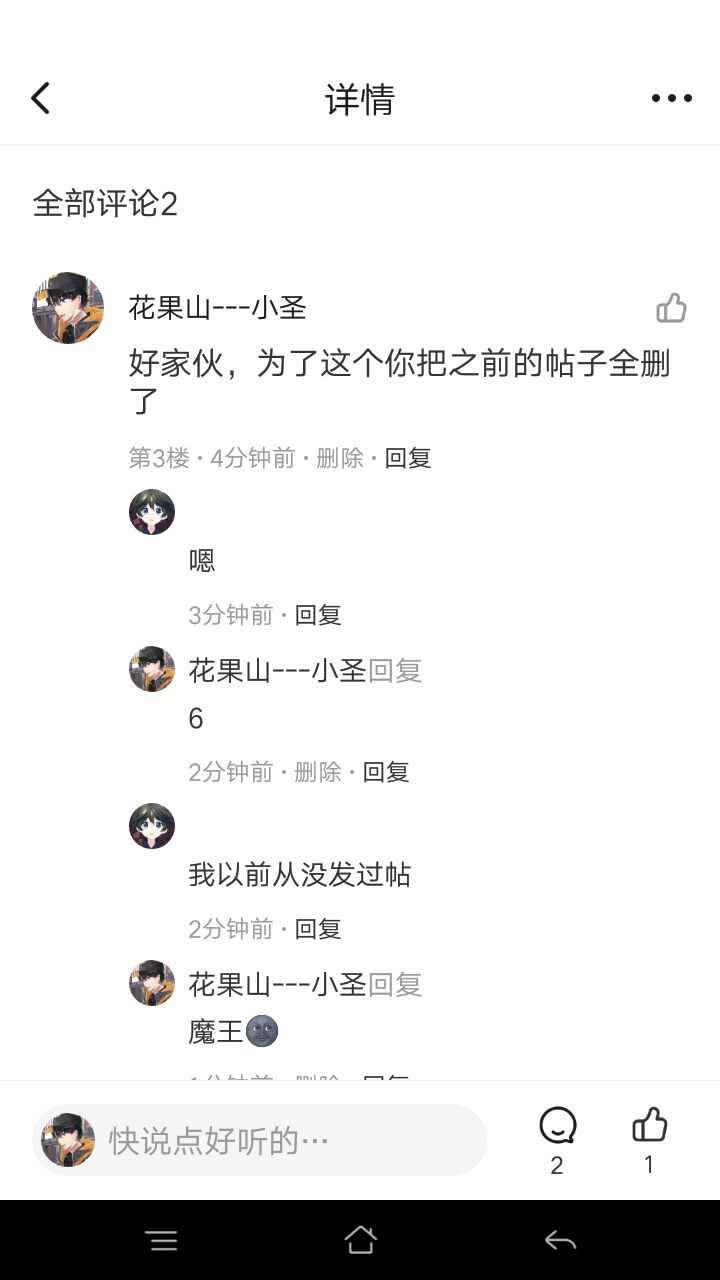Reply to the comment 我以前从没发过帖
This screenshot has height=1280, width=720.
pos(318,929)
